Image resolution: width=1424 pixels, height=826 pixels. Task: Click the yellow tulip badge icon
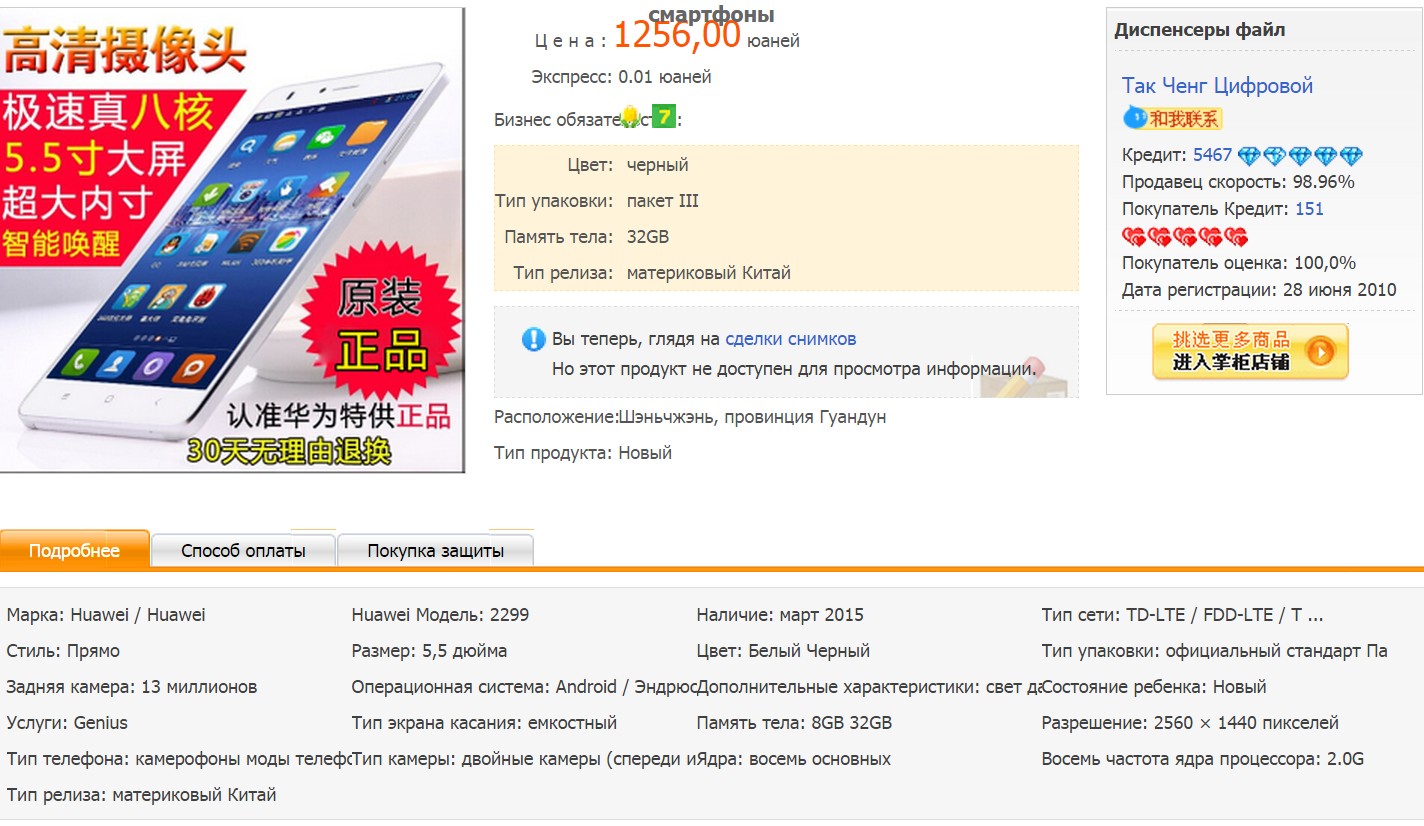click(x=631, y=117)
